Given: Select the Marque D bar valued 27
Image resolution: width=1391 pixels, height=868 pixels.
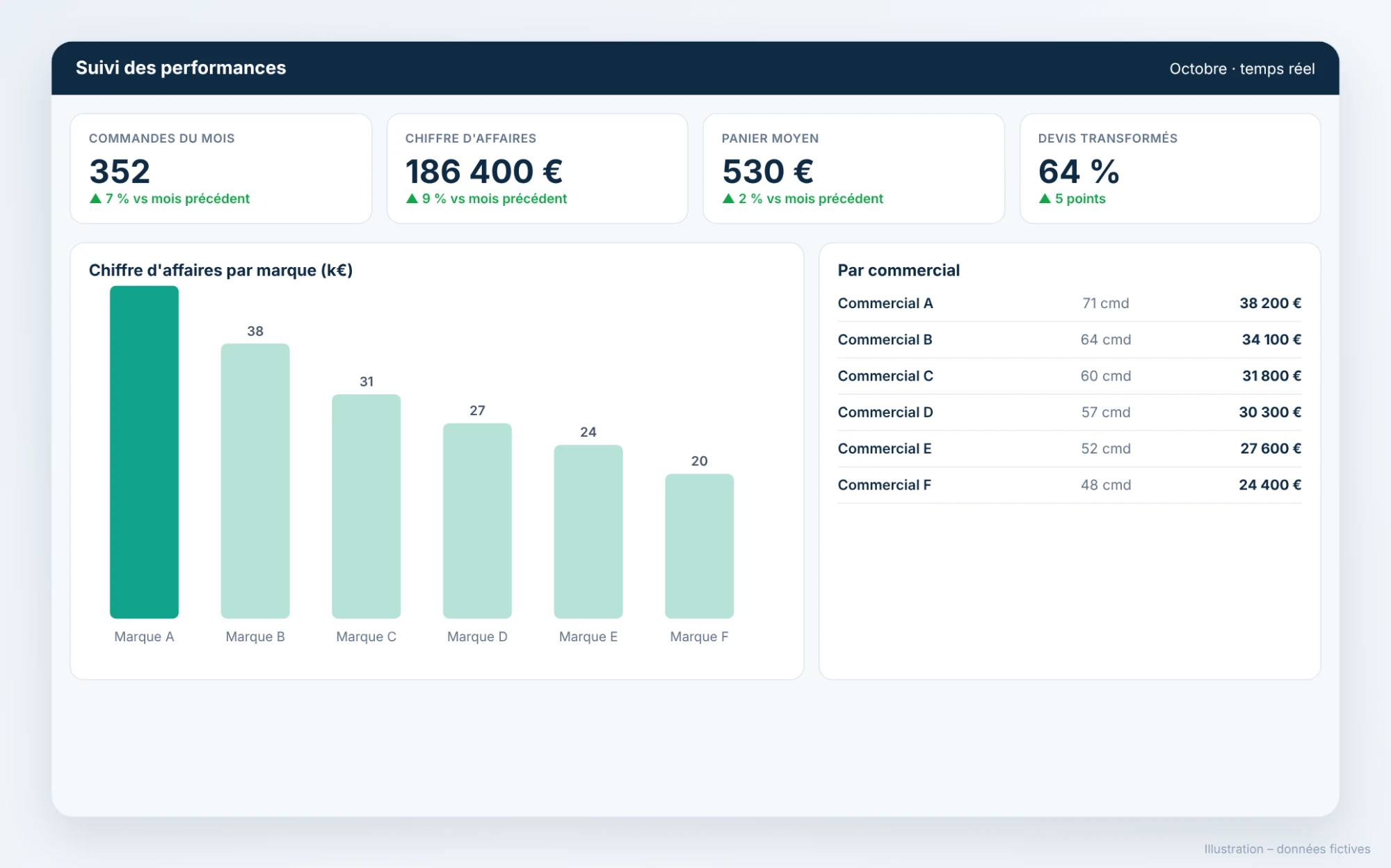Looking at the screenshot, I should [477, 521].
